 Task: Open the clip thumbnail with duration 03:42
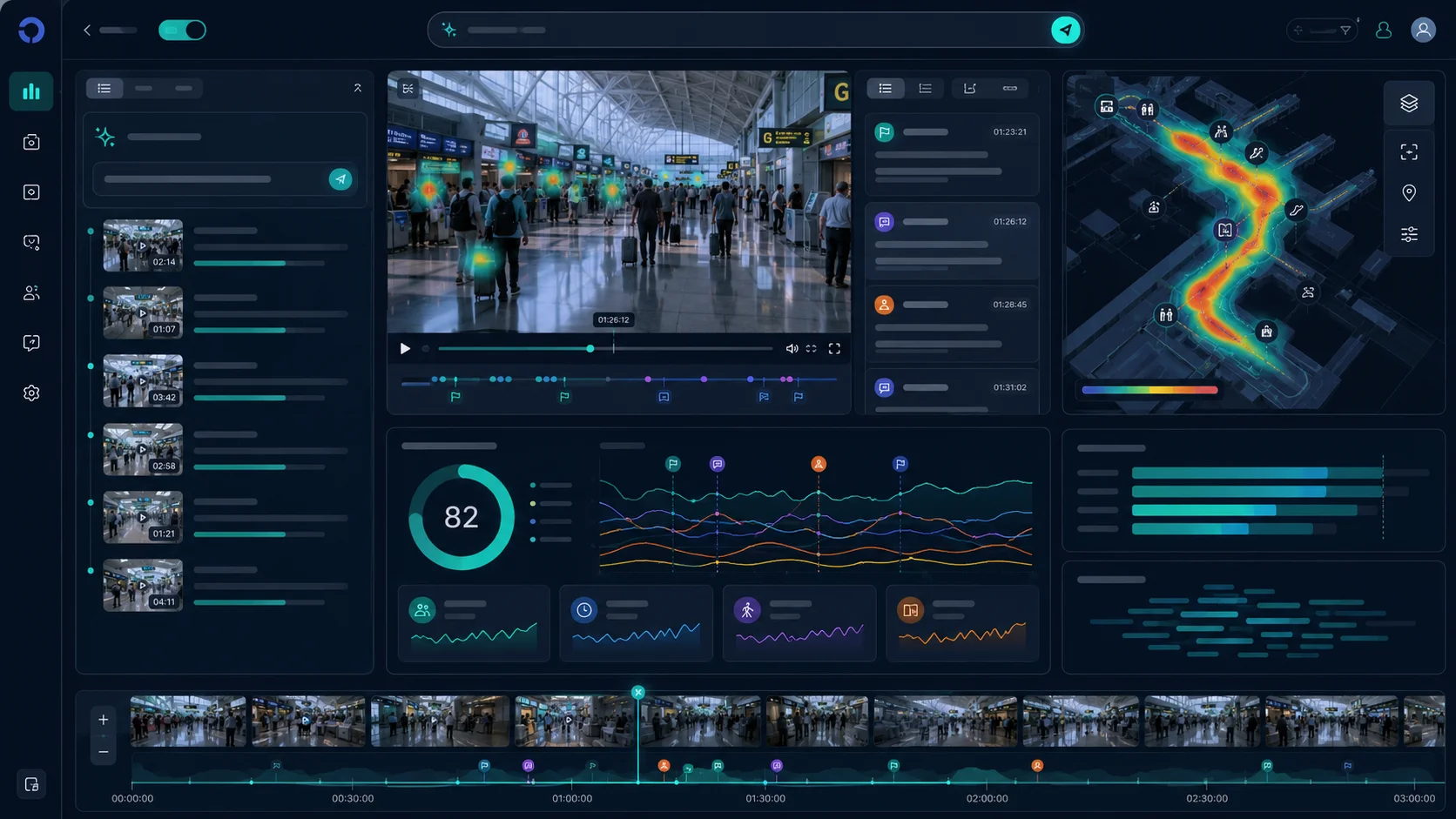coord(143,380)
